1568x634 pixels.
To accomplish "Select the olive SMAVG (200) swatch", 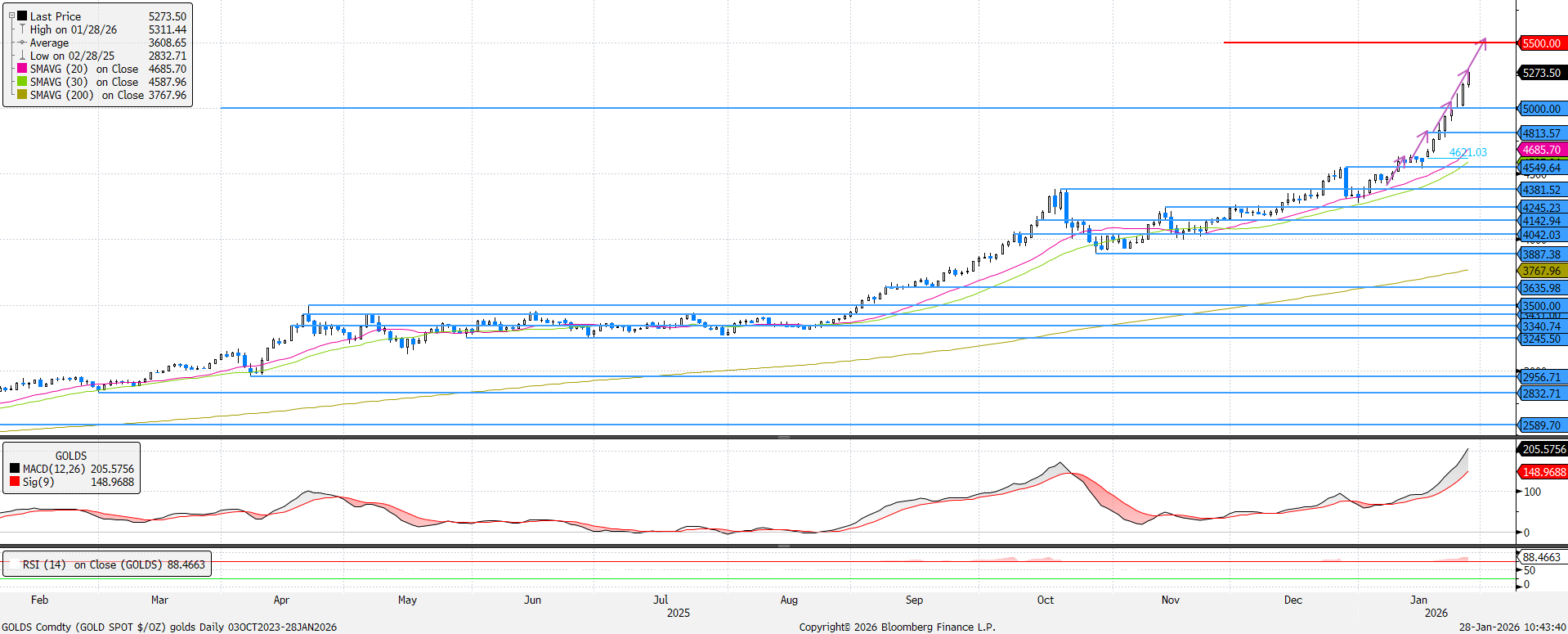I will coord(22,95).
